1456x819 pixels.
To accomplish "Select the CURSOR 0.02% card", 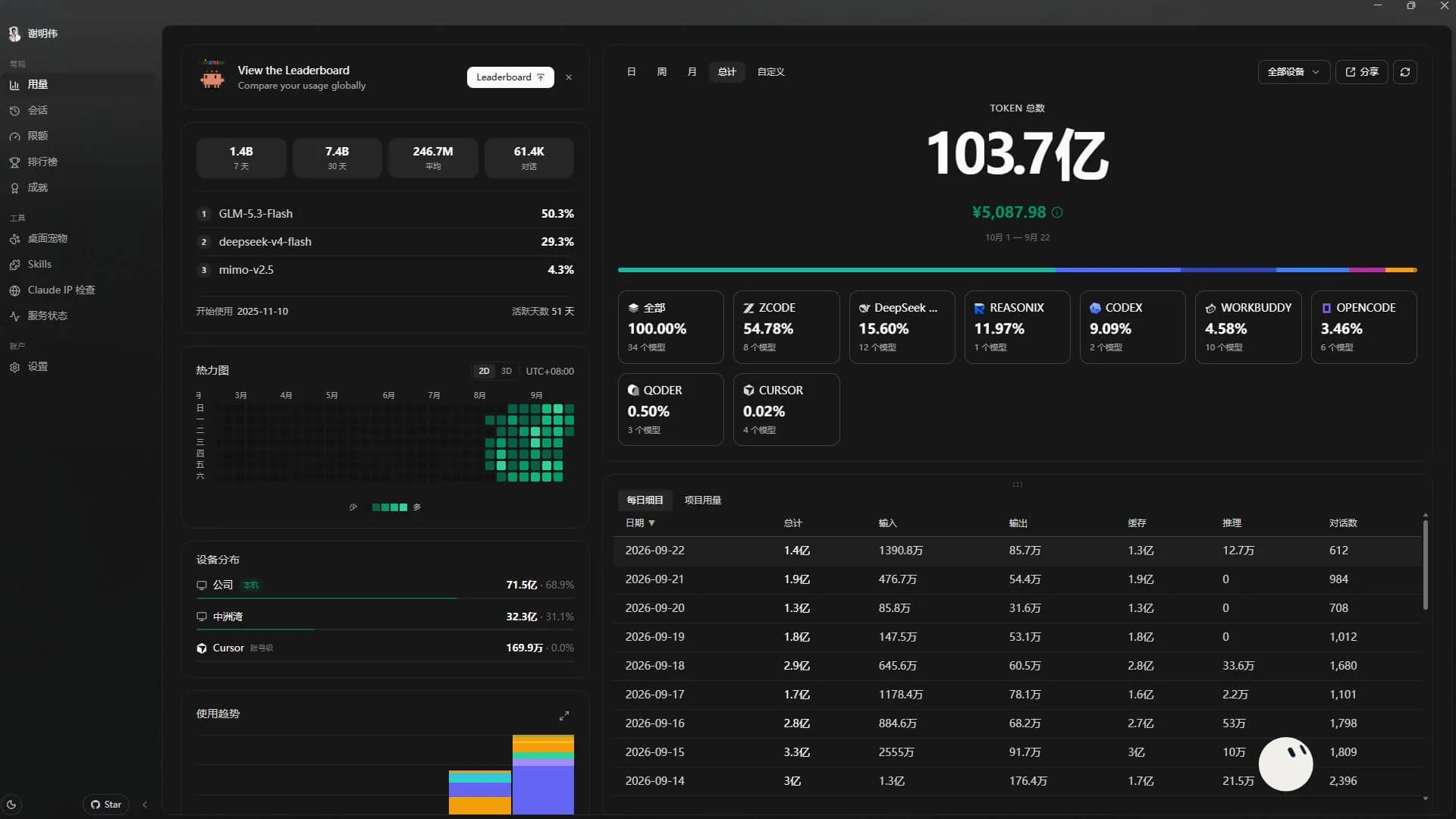I will tap(786, 409).
